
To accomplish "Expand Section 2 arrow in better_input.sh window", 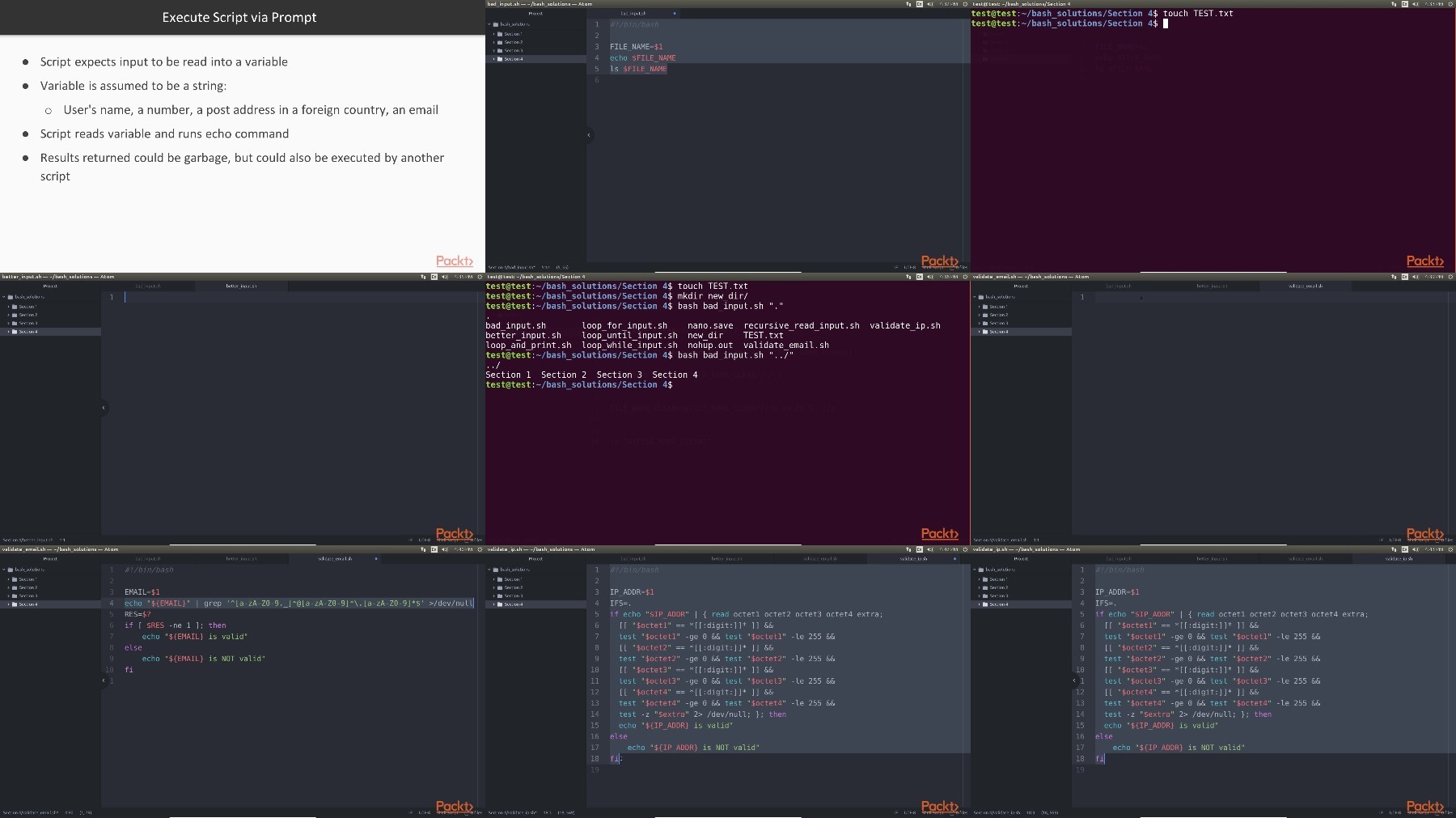I will click(8, 315).
